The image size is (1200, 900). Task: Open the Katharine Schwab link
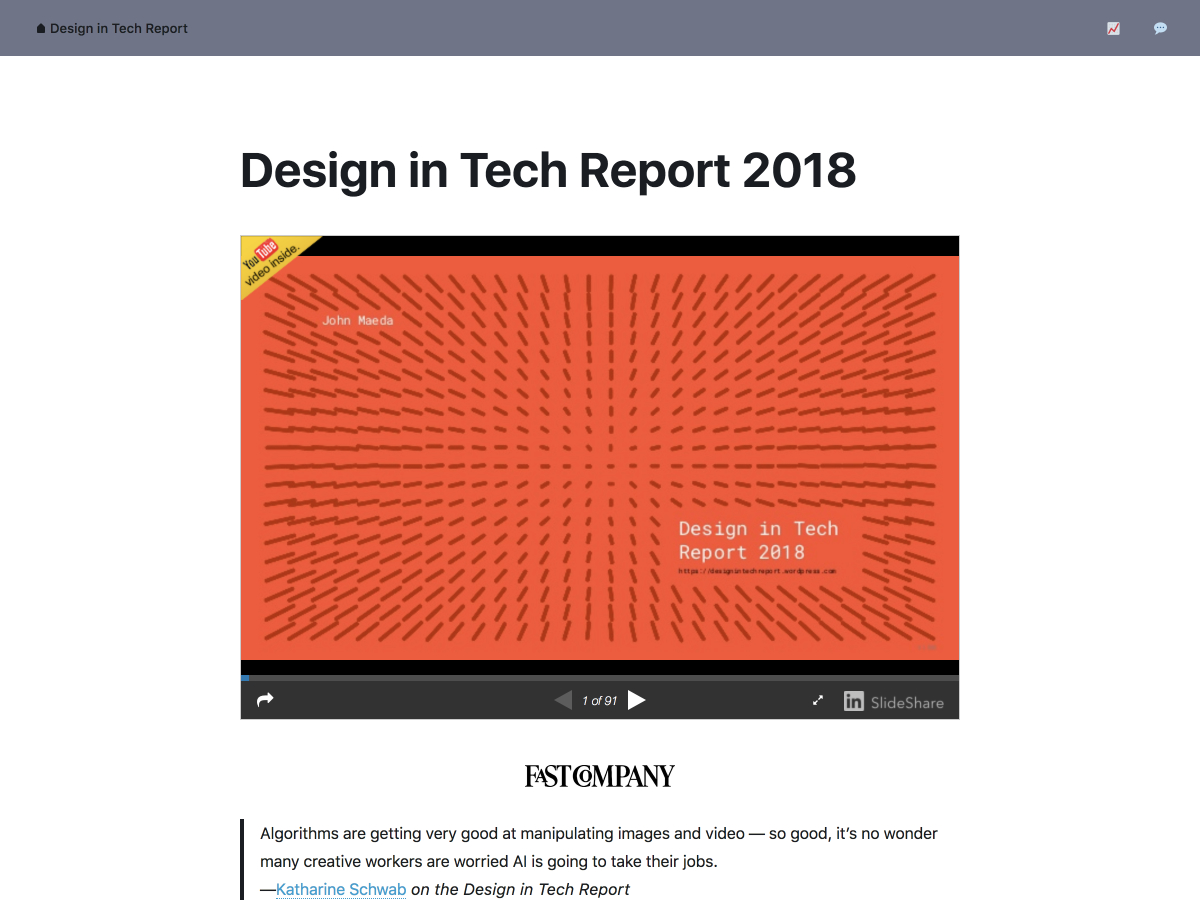point(341,889)
